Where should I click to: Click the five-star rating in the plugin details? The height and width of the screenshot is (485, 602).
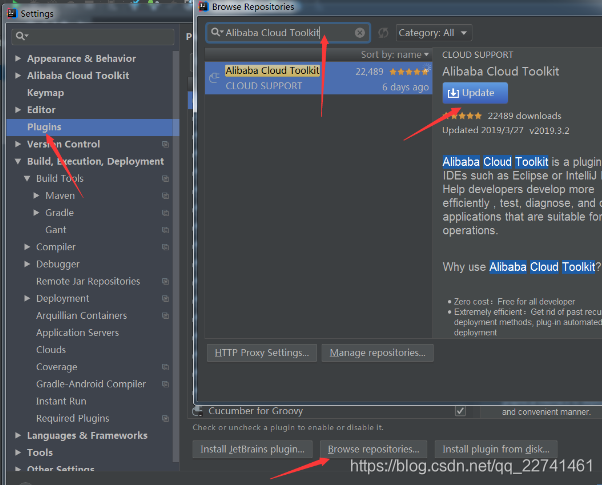click(462, 116)
